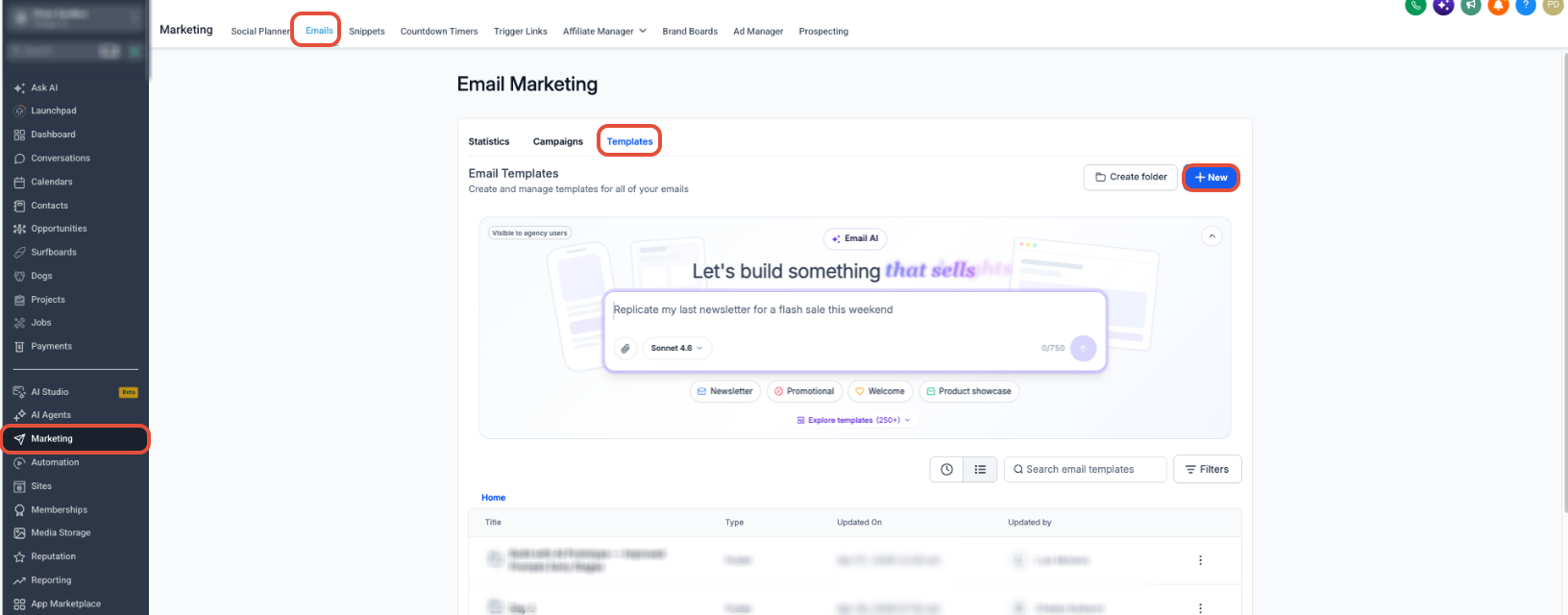This screenshot has width=1568, height=615.
Task: Open the three-dot menu of second template row
Action: (x=1200, y=608)
